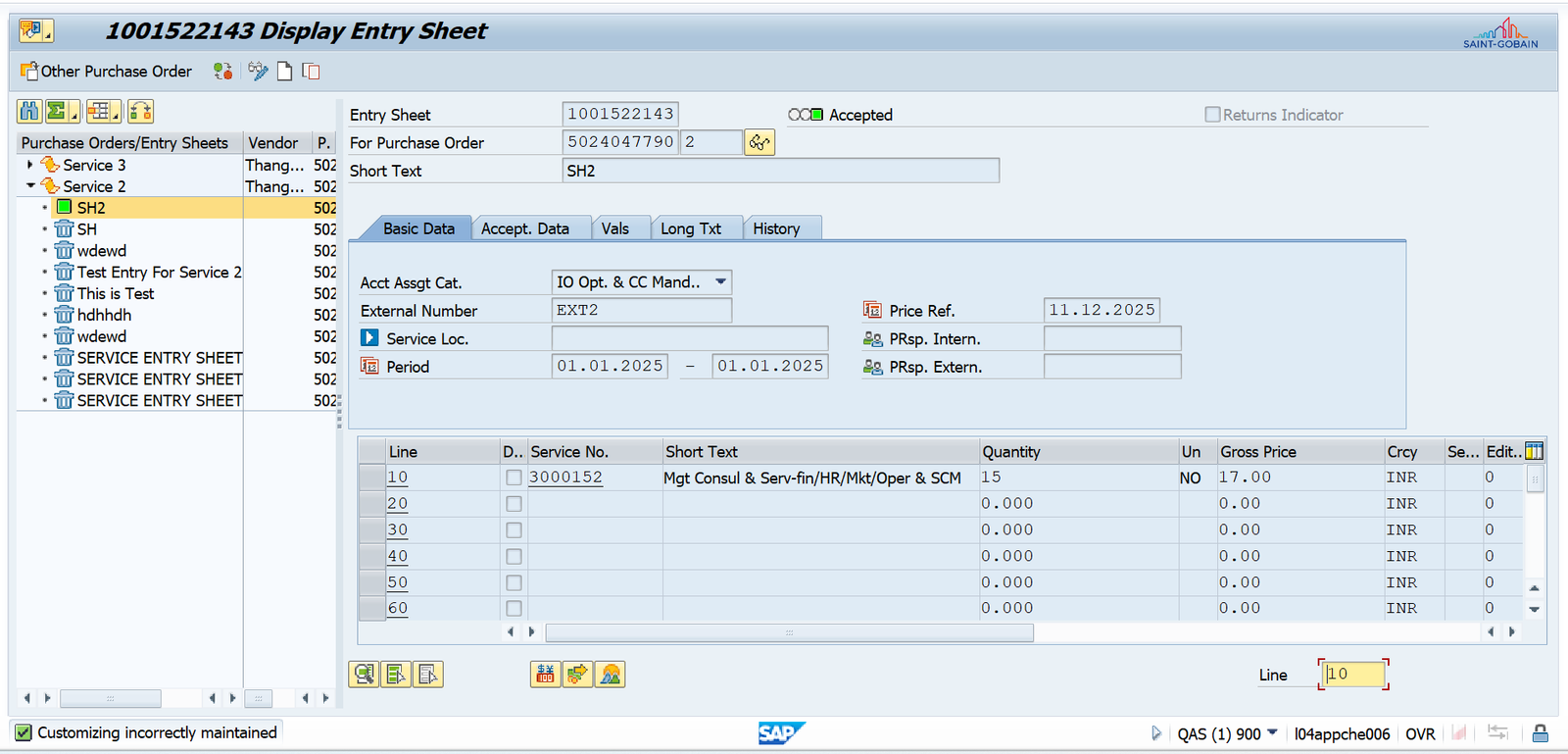Open the Acct Assgt Cat. dropdown
This screenshot has height=754, width=1568.
720,282
